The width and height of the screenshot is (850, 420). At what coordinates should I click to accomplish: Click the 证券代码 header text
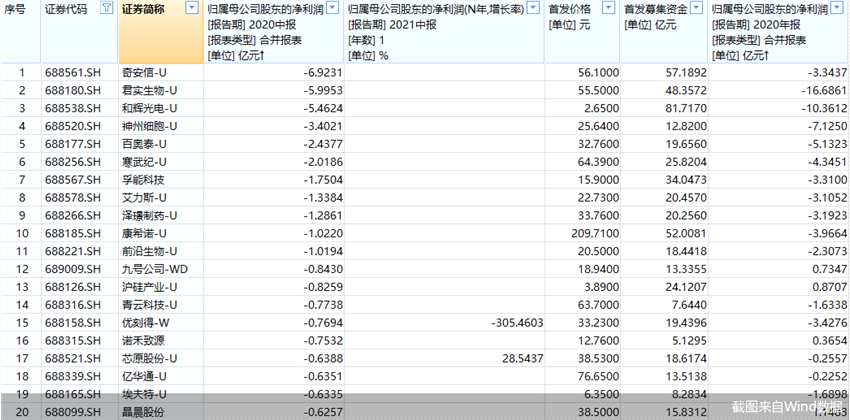tap(65, 9)
